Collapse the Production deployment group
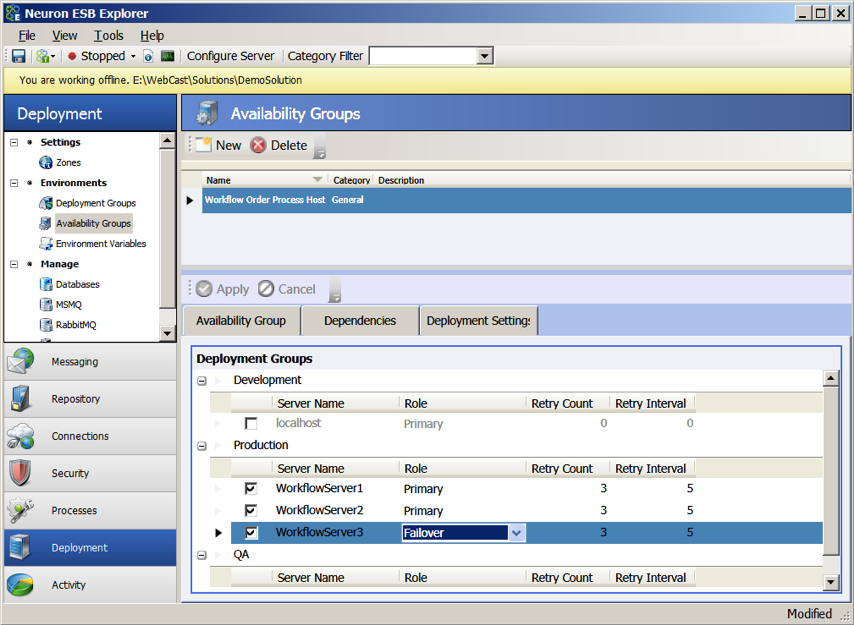Screen dimensions: 854x625 click(x=202, y=446)
